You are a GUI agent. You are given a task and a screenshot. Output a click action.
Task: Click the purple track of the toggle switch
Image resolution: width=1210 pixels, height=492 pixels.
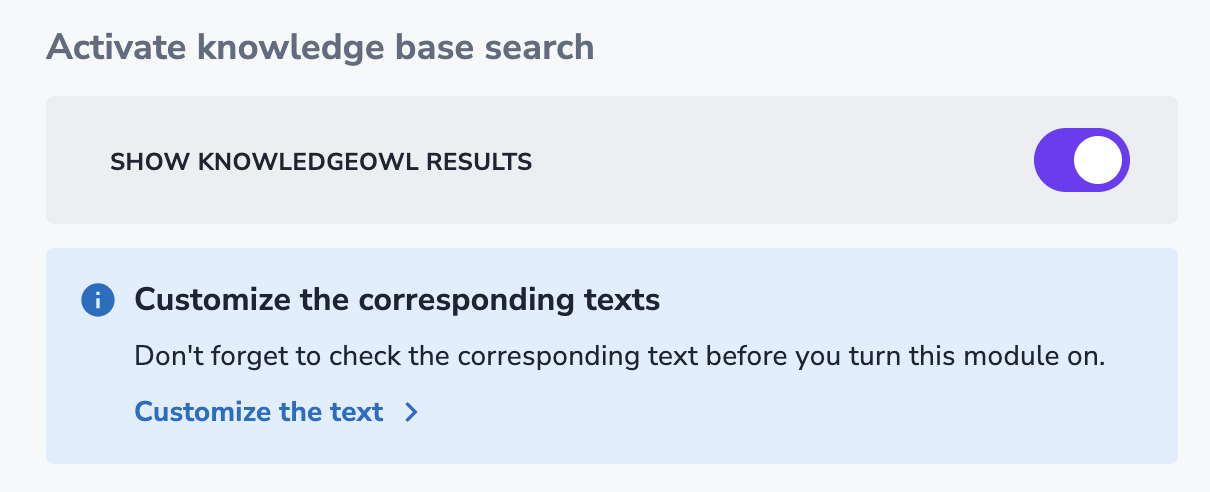click(x=1053, y=160)
